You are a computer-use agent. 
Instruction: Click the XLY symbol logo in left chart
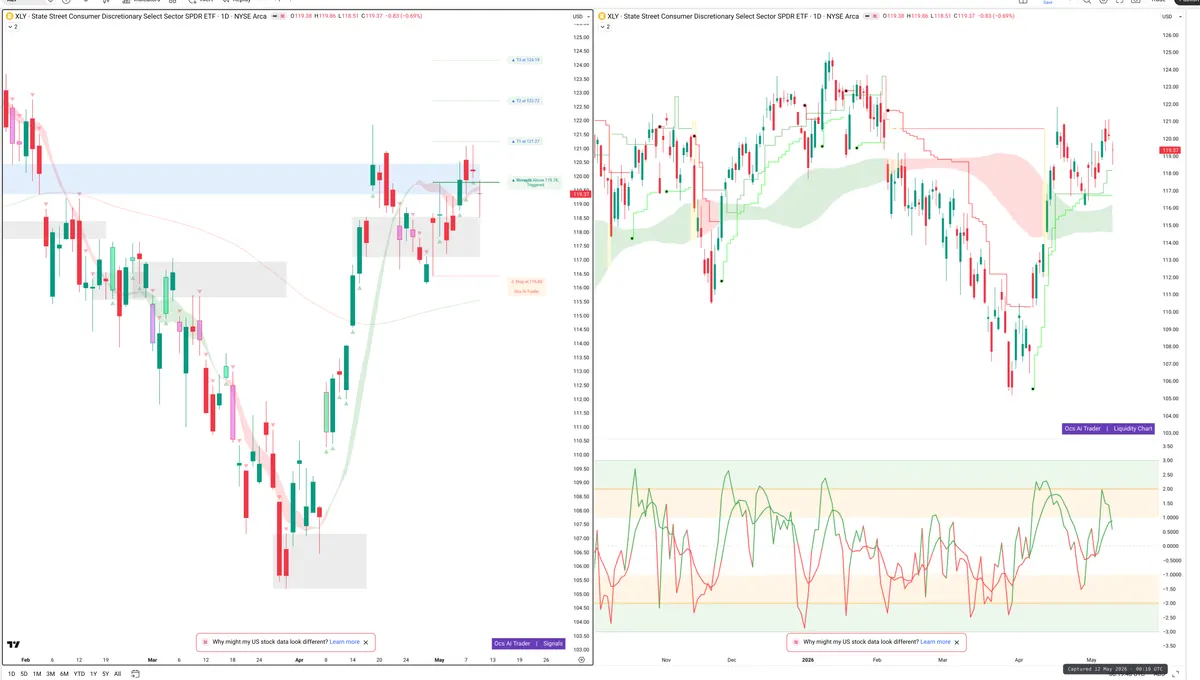[x=10, y=17]
